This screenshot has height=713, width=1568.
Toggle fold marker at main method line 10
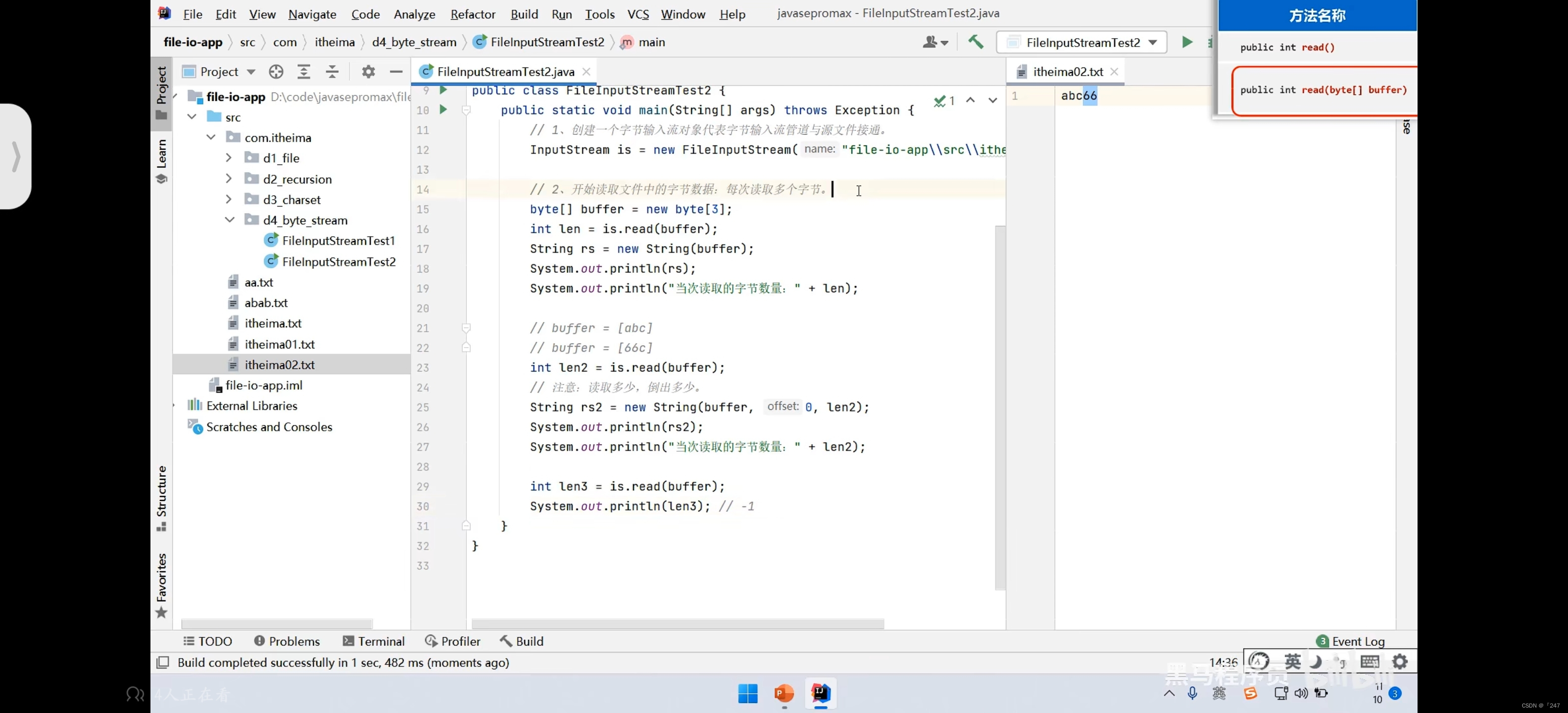[466, 110]
